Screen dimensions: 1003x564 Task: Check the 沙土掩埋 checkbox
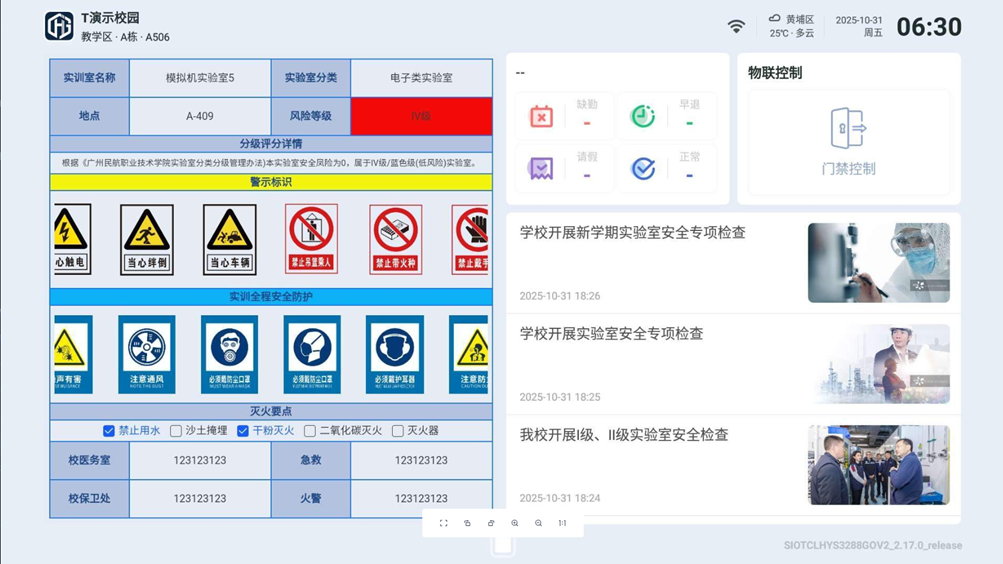(175, 431)
